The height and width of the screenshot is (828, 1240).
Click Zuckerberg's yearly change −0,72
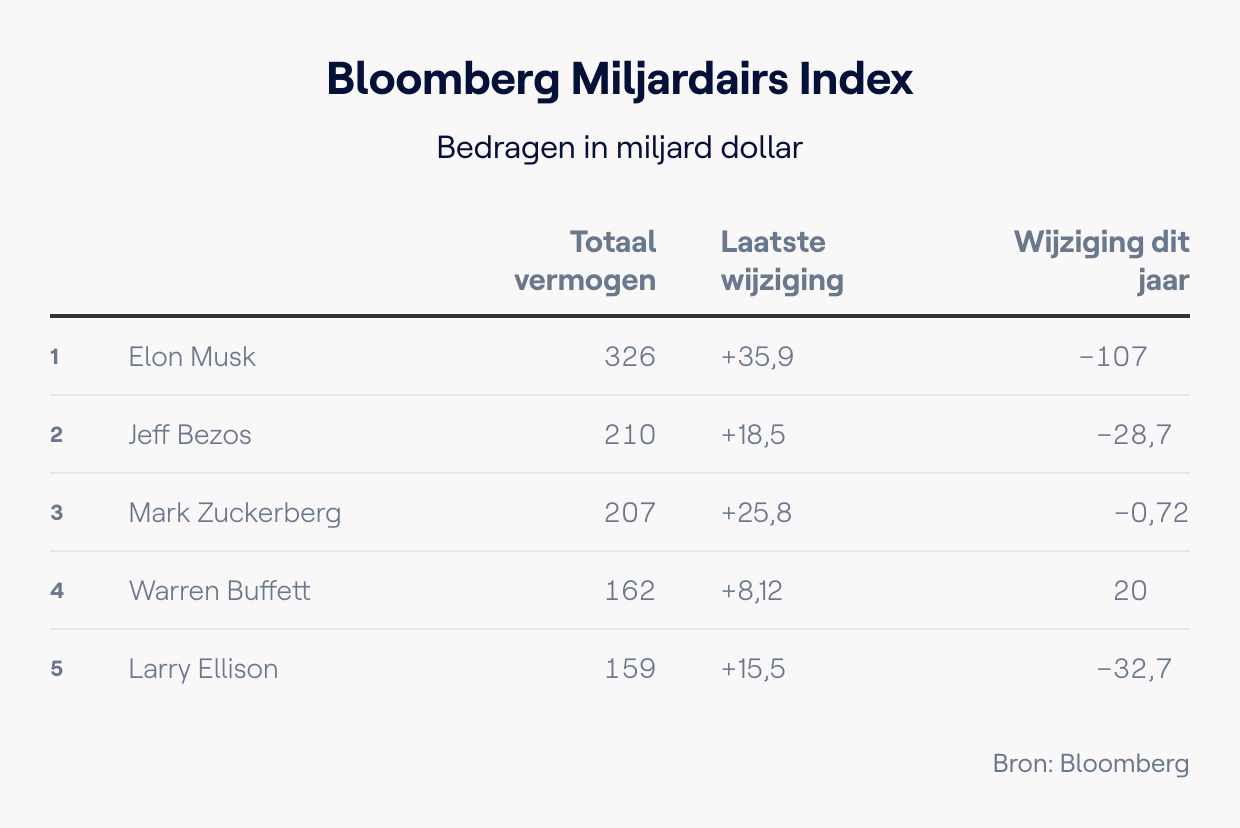click(x=1150, y=513)
